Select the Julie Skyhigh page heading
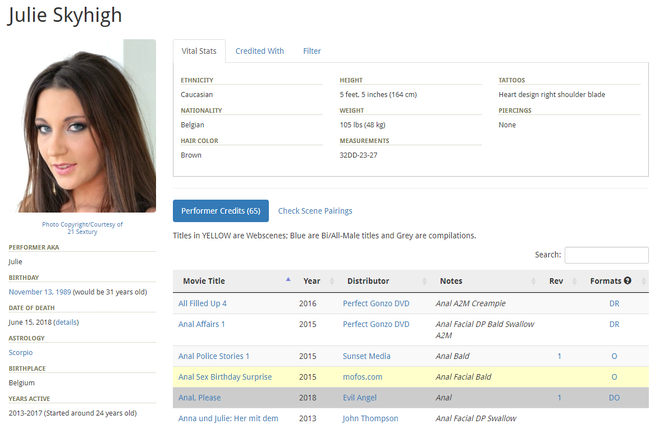650x424 pixels. (x=65, y=15)
